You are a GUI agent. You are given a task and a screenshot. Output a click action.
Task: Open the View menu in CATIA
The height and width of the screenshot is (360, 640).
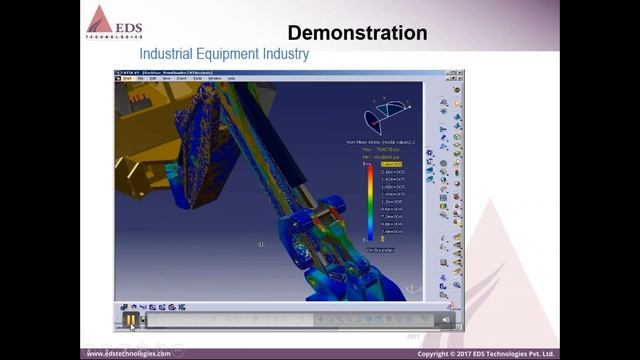167,78
